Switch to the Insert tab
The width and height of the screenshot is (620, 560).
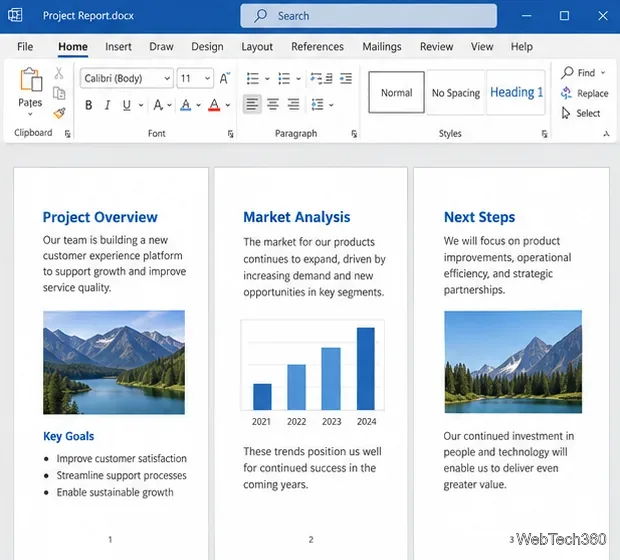point(118,47)
